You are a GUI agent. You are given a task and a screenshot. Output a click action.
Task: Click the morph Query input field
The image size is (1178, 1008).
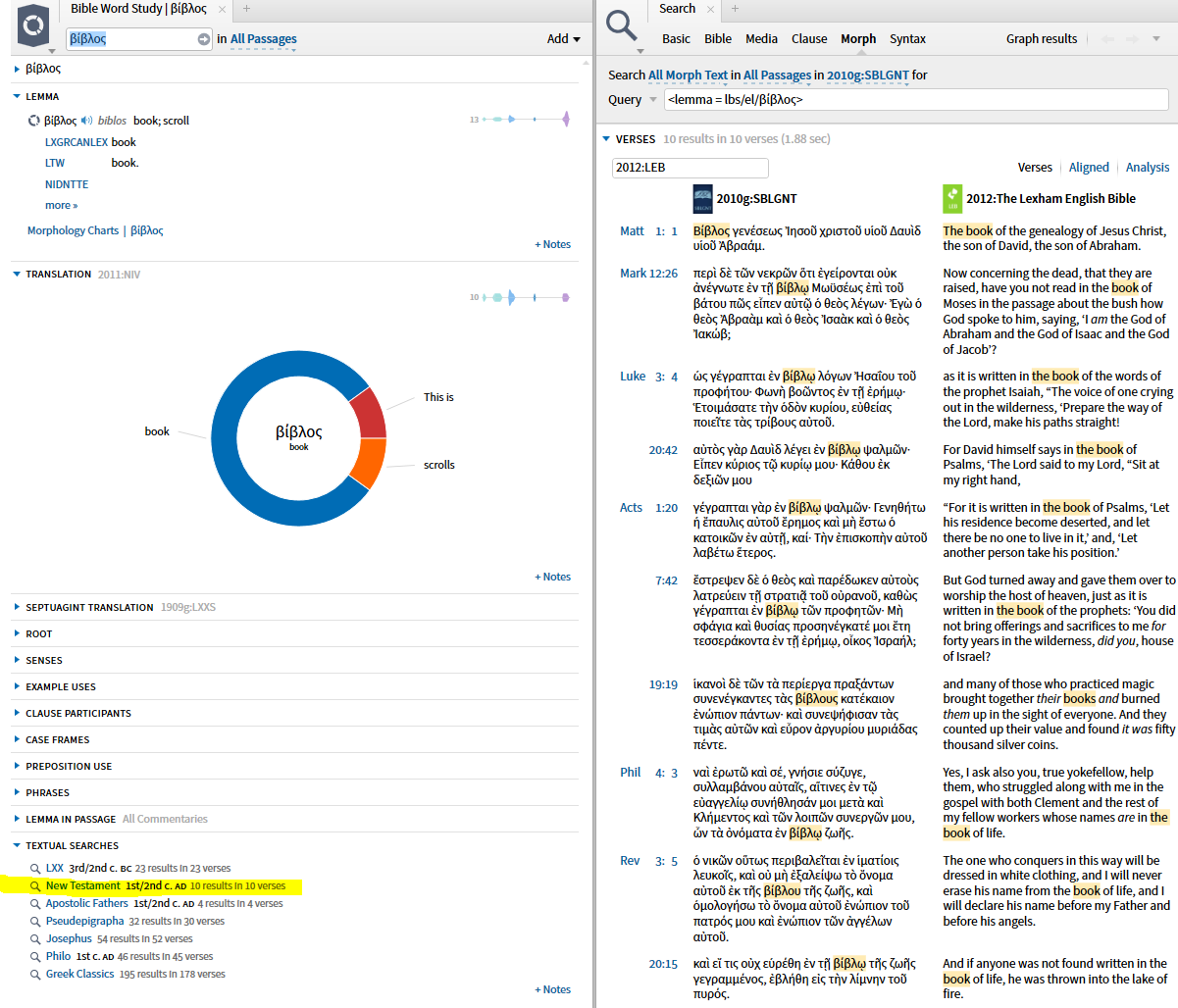(916, 100)
